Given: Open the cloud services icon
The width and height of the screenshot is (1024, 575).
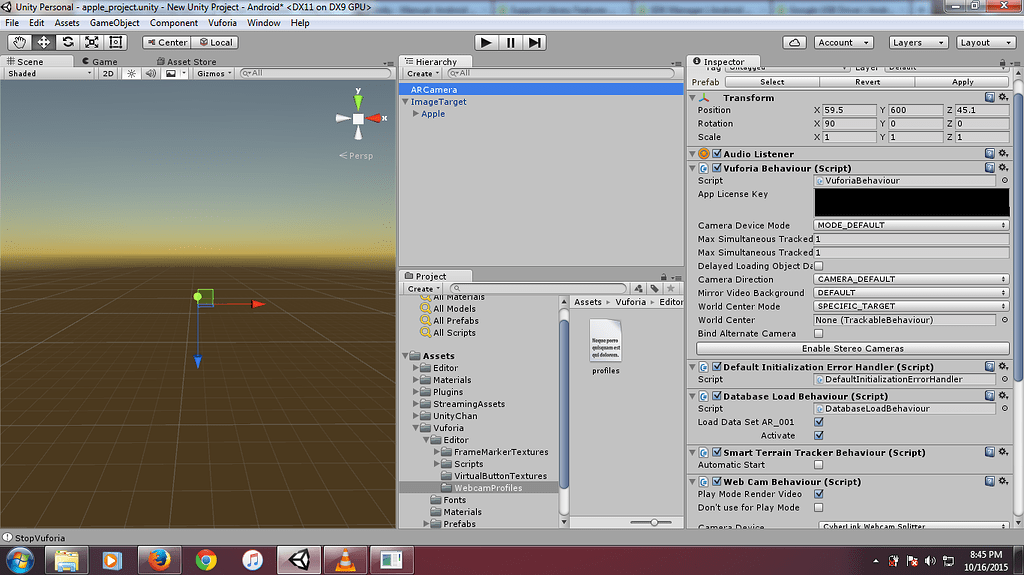Looking at the screenshot, I should coord(794,42).
